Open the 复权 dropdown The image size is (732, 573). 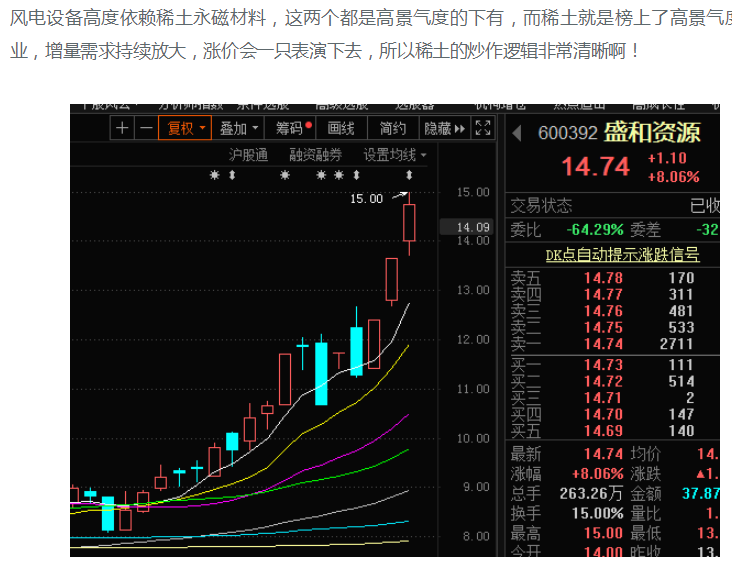coord(185,128)
